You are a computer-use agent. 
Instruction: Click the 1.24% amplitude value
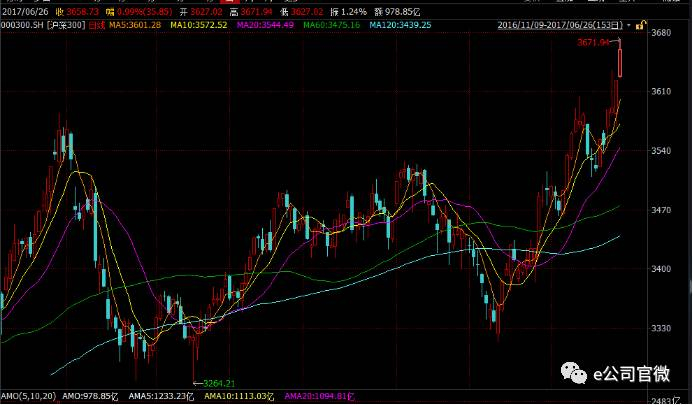click(354, 12)
